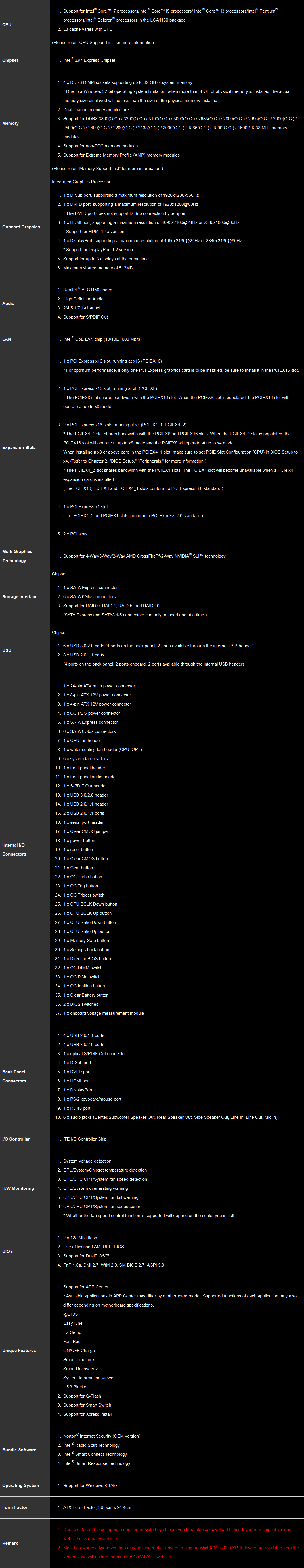Click the Form Factor heading

[x=14, y=1507]
